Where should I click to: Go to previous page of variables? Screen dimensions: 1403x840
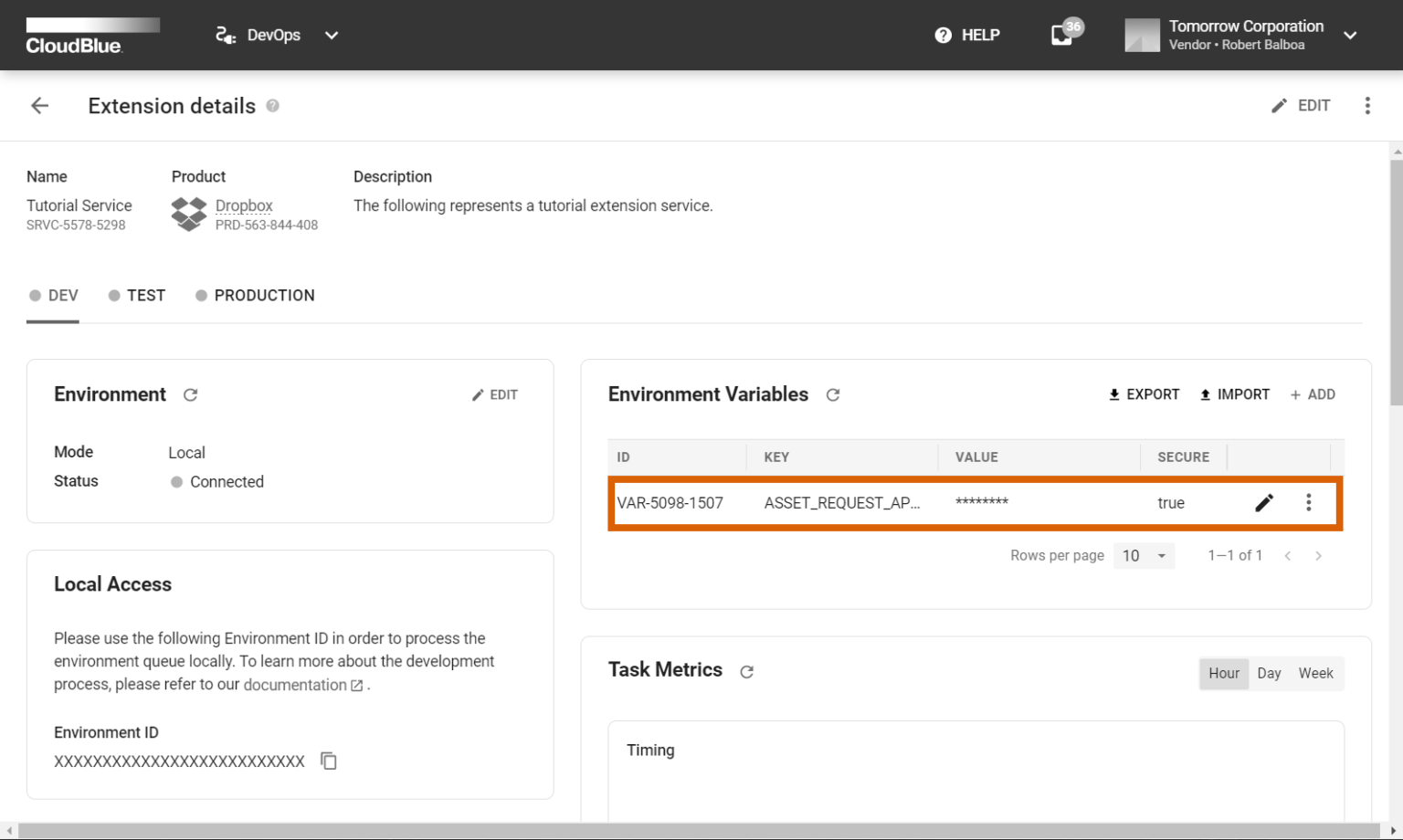[1288, 556]
